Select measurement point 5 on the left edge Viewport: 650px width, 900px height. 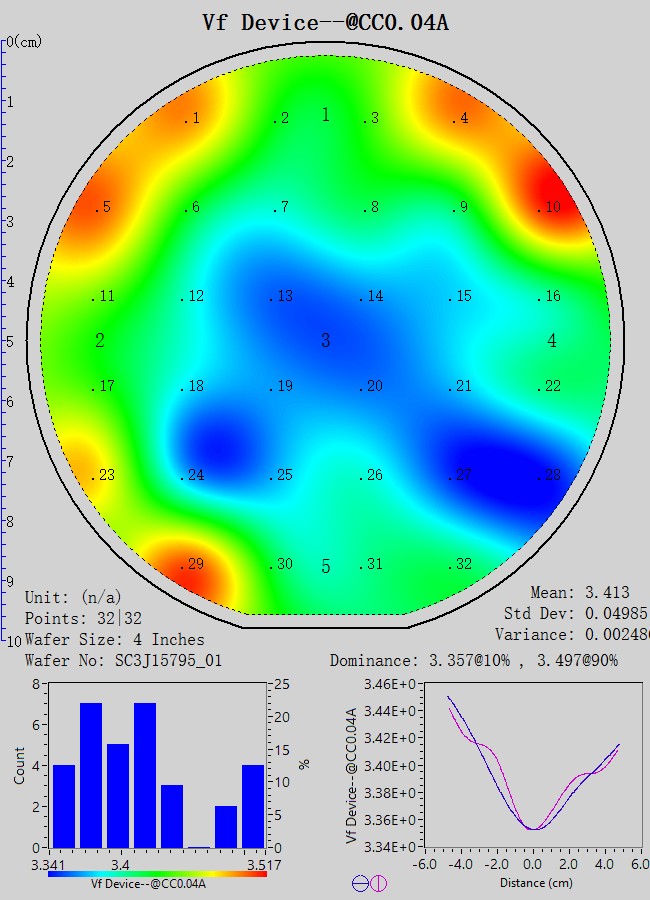click(x=101, y=208)
